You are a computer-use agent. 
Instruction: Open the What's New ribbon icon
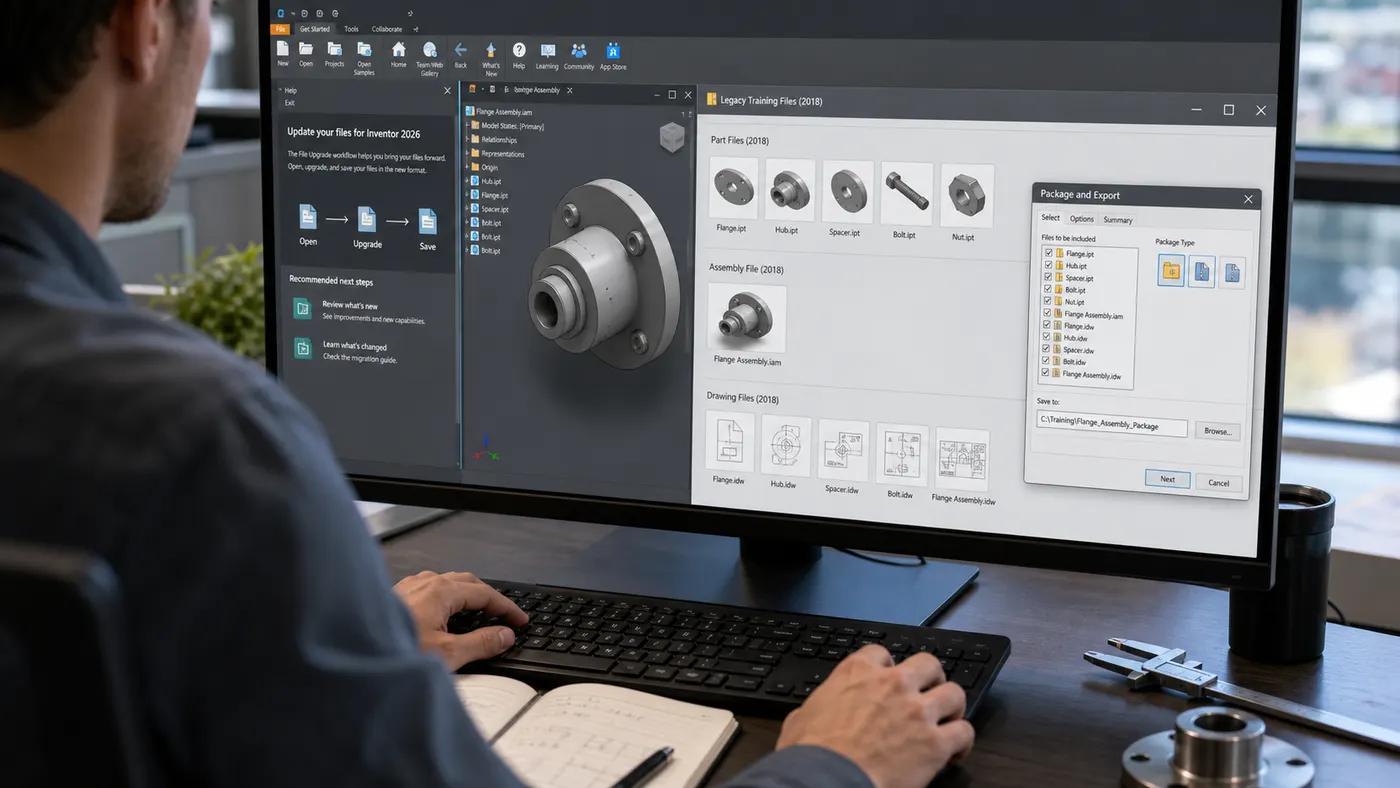491,50
